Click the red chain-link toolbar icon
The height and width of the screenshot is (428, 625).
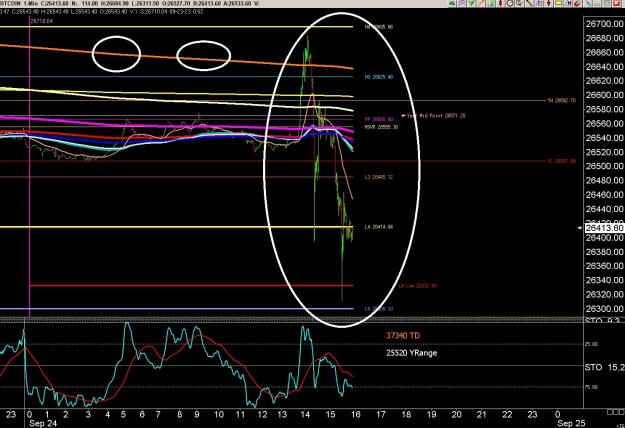pos(578,3)
